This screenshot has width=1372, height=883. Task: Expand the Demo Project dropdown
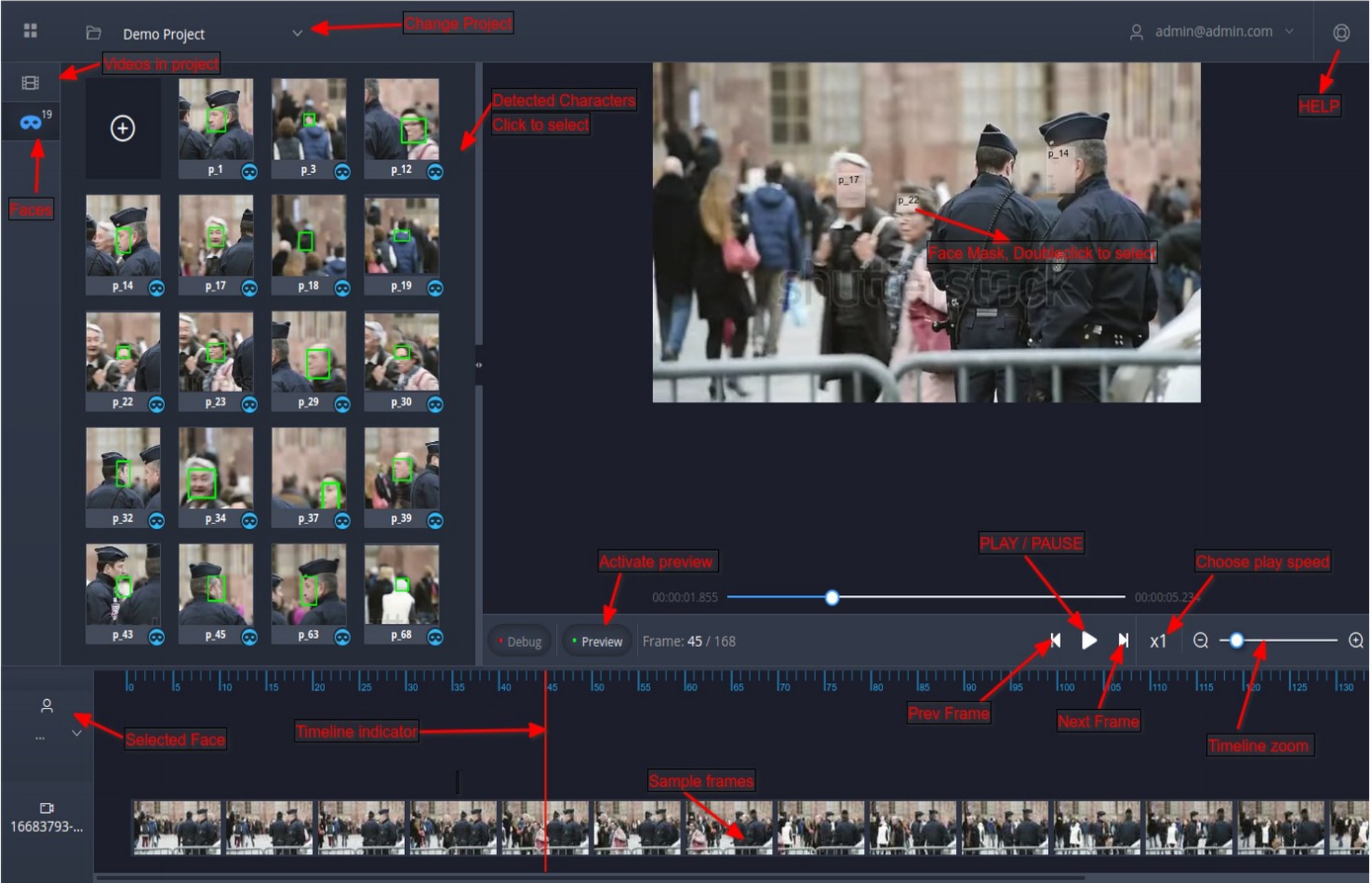click(x=297, y=33)
